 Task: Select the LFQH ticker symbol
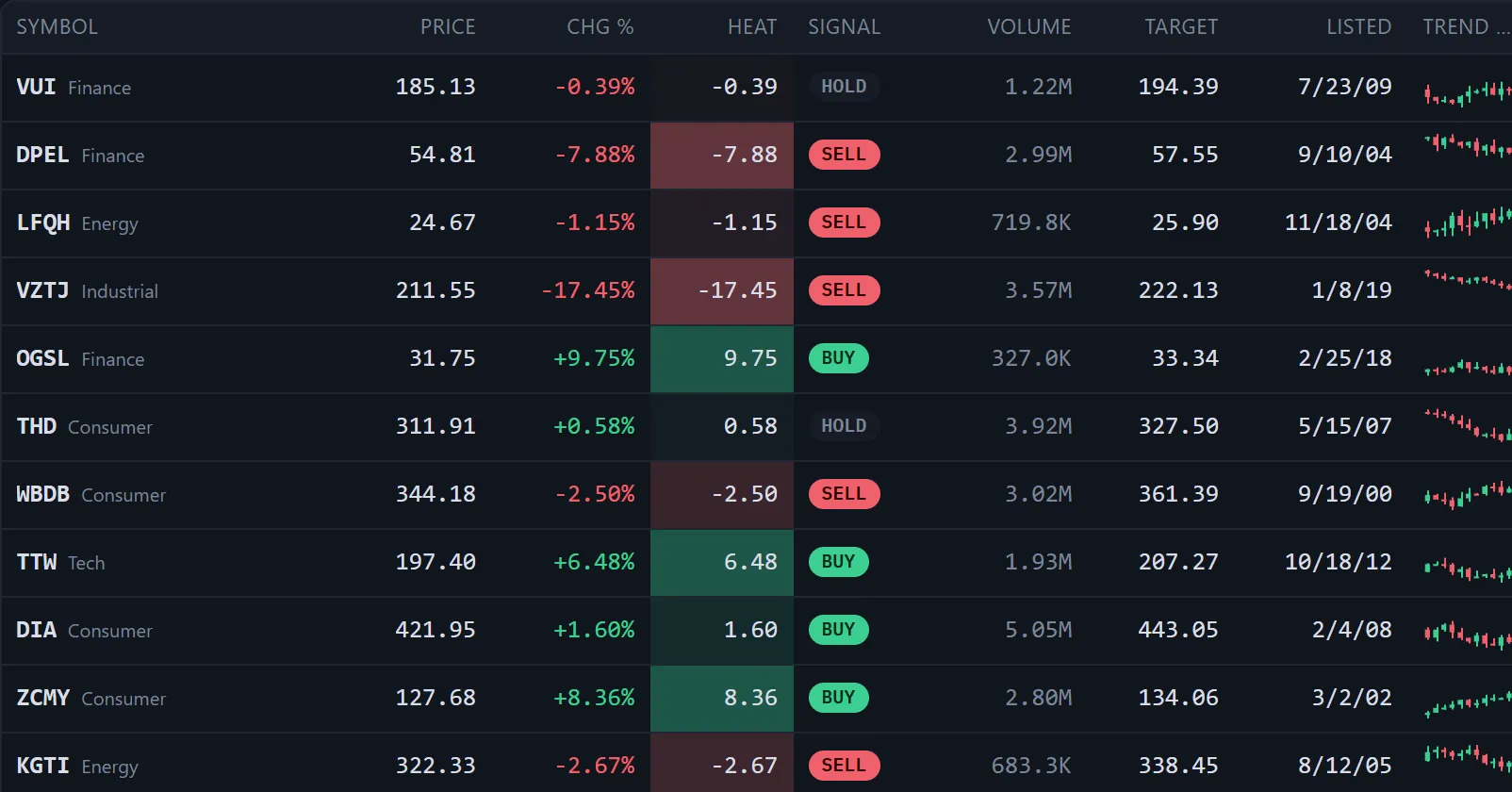(43, 223)
